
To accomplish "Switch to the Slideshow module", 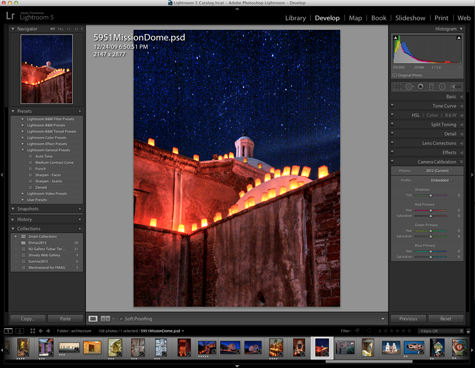I will [410, 18].
